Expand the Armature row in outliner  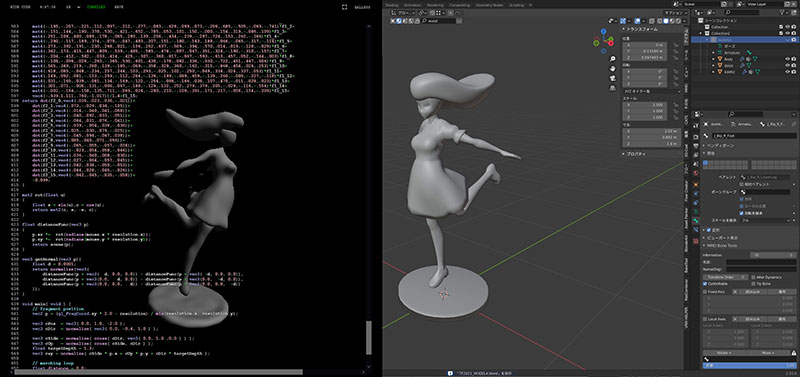(x=713, y=53)
